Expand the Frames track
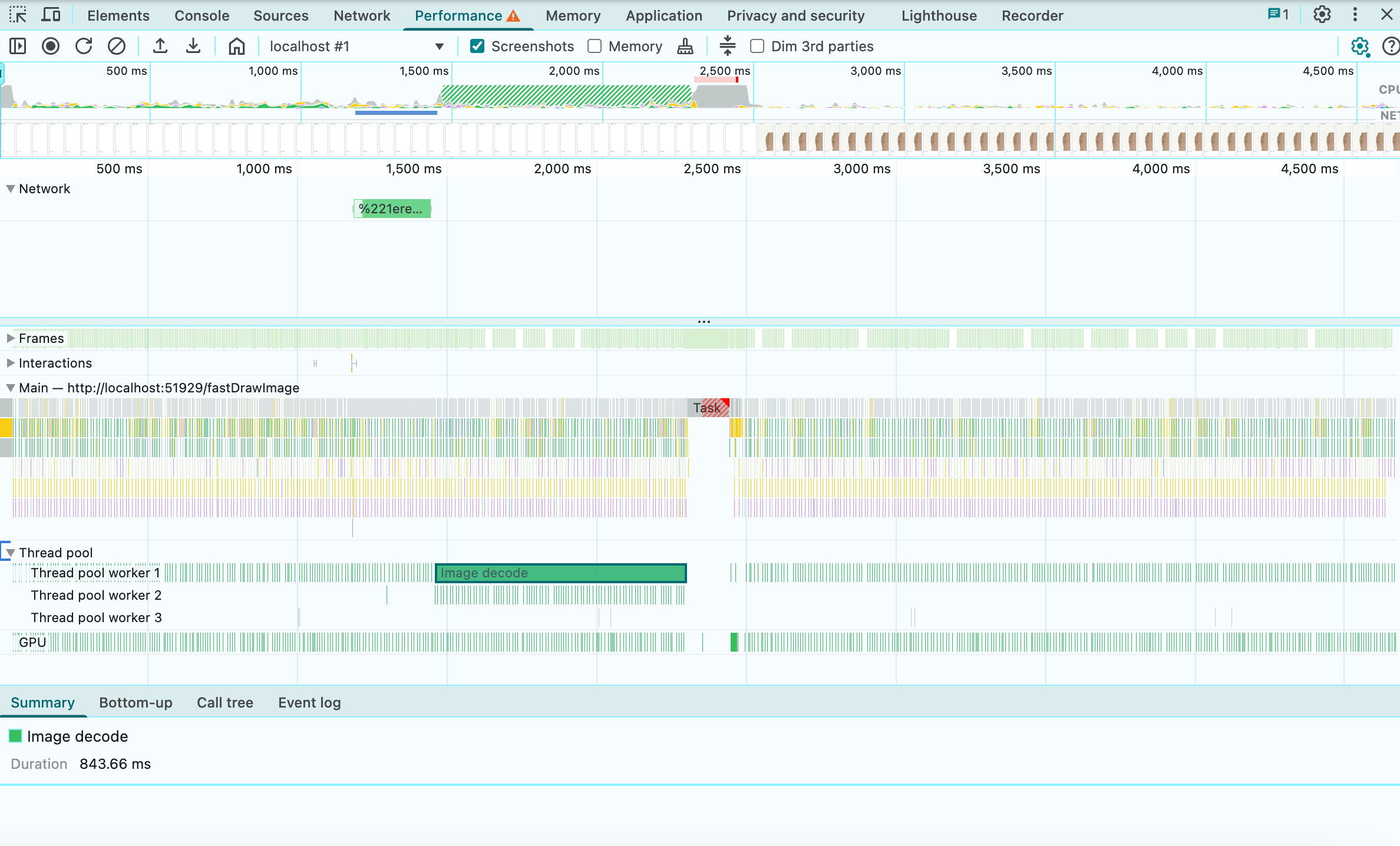 (10, 338)
